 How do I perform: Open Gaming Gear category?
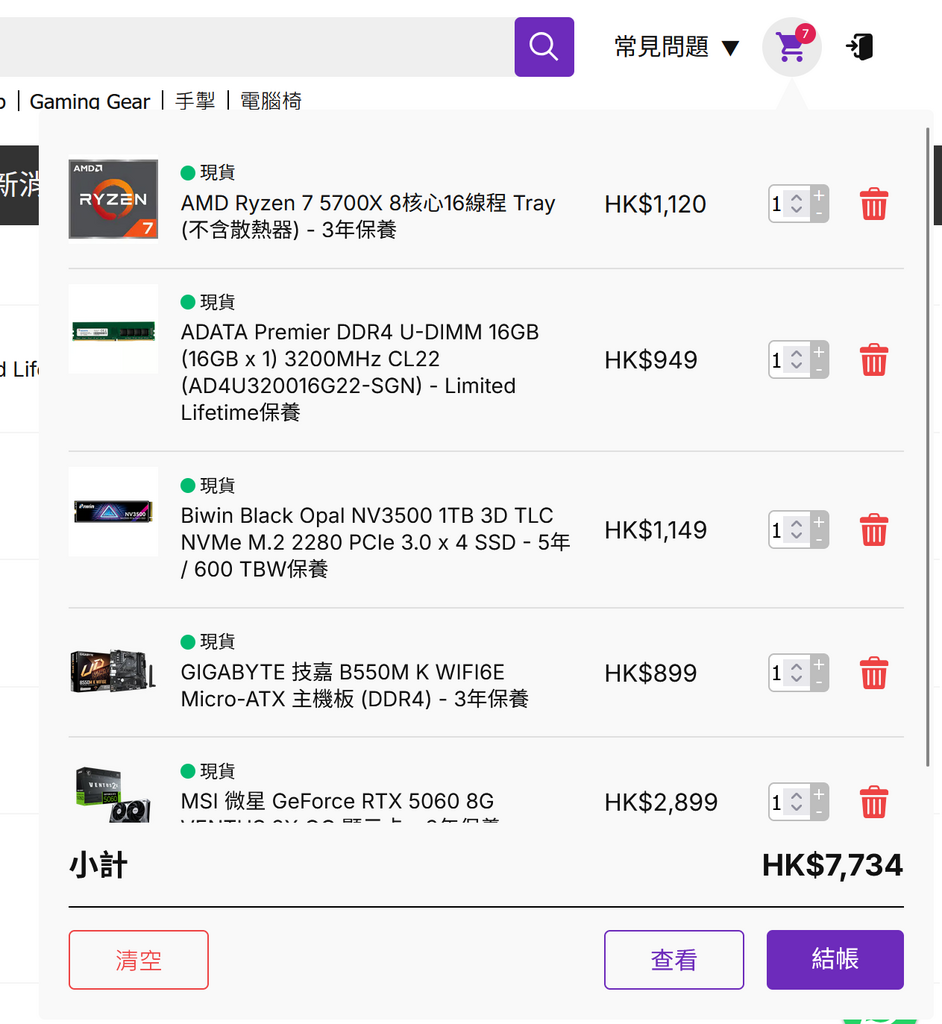(x=90, y=102)
